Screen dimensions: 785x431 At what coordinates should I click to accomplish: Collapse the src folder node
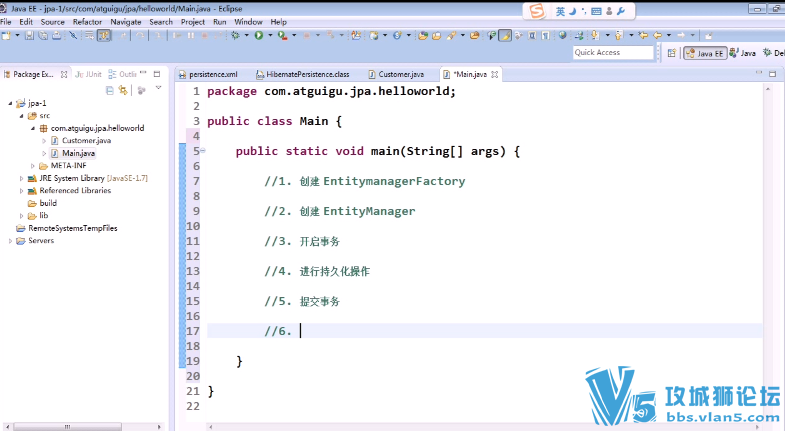coord(21,116)
